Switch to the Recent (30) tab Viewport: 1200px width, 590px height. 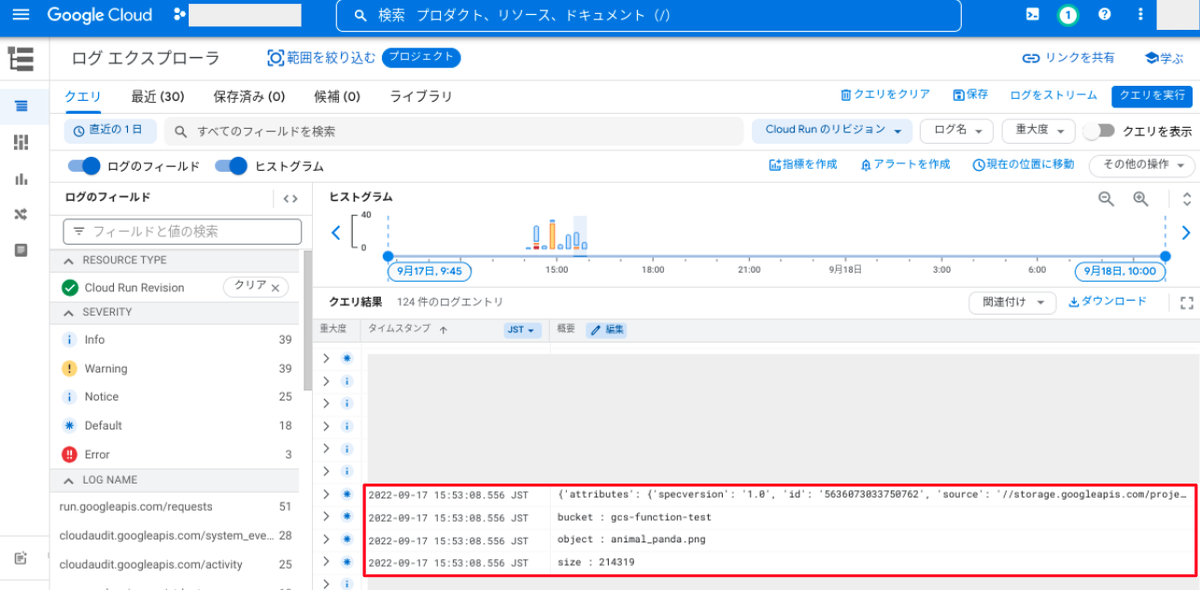[x=158, y=96]
